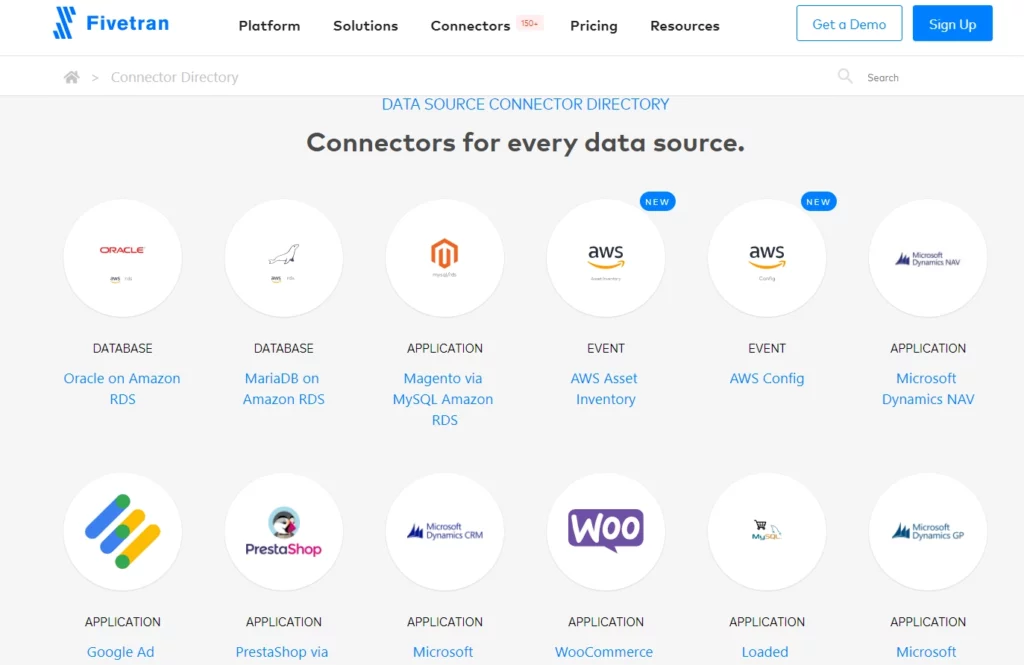Choose the PrestaShop logo
This screenshot has width=1024, height=665.
pos(283,532)
